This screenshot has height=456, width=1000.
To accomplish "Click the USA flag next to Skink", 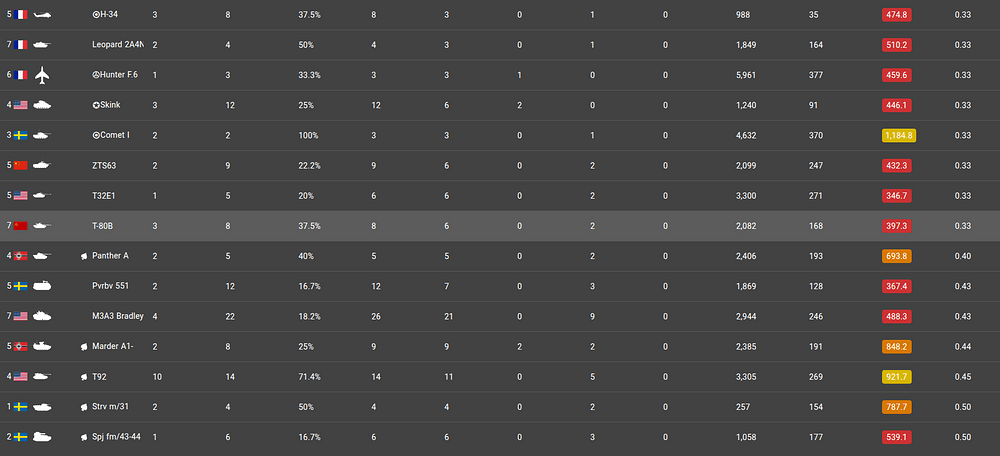I will pyautogui.click(x=20, y=105).
